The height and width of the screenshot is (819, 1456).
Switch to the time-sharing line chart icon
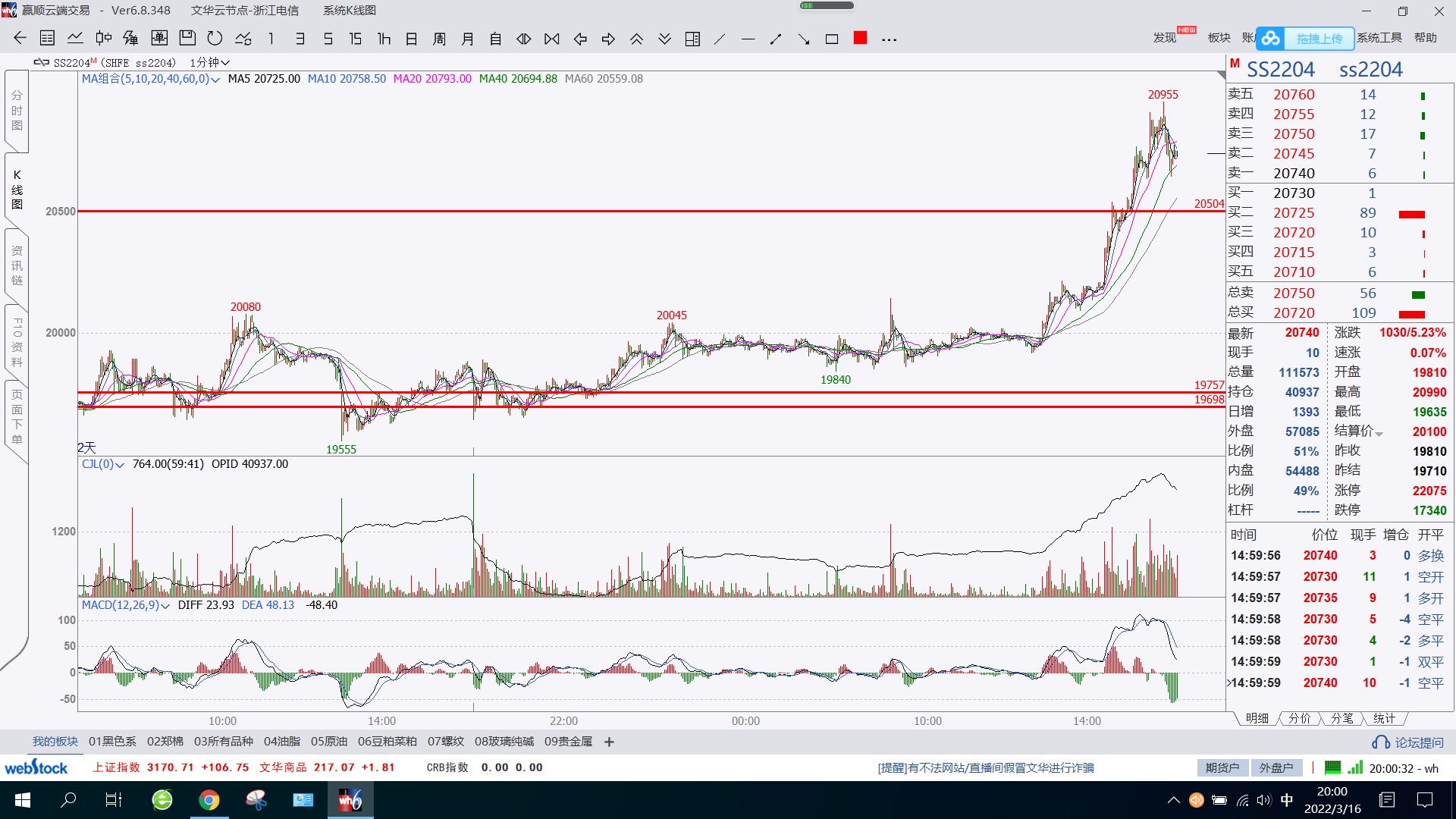click(x=75, y=39)
